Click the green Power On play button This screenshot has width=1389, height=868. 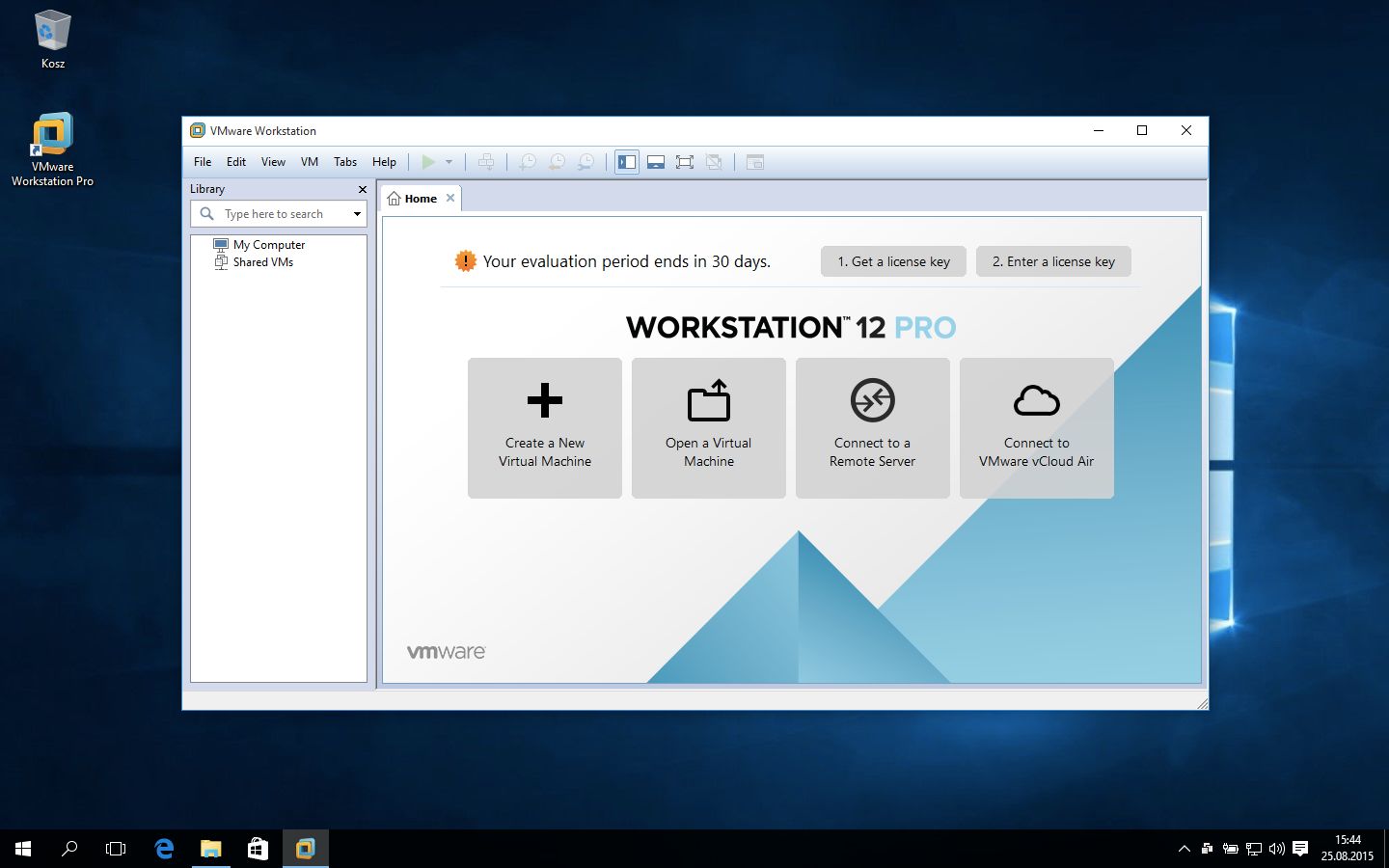(428, 162)
